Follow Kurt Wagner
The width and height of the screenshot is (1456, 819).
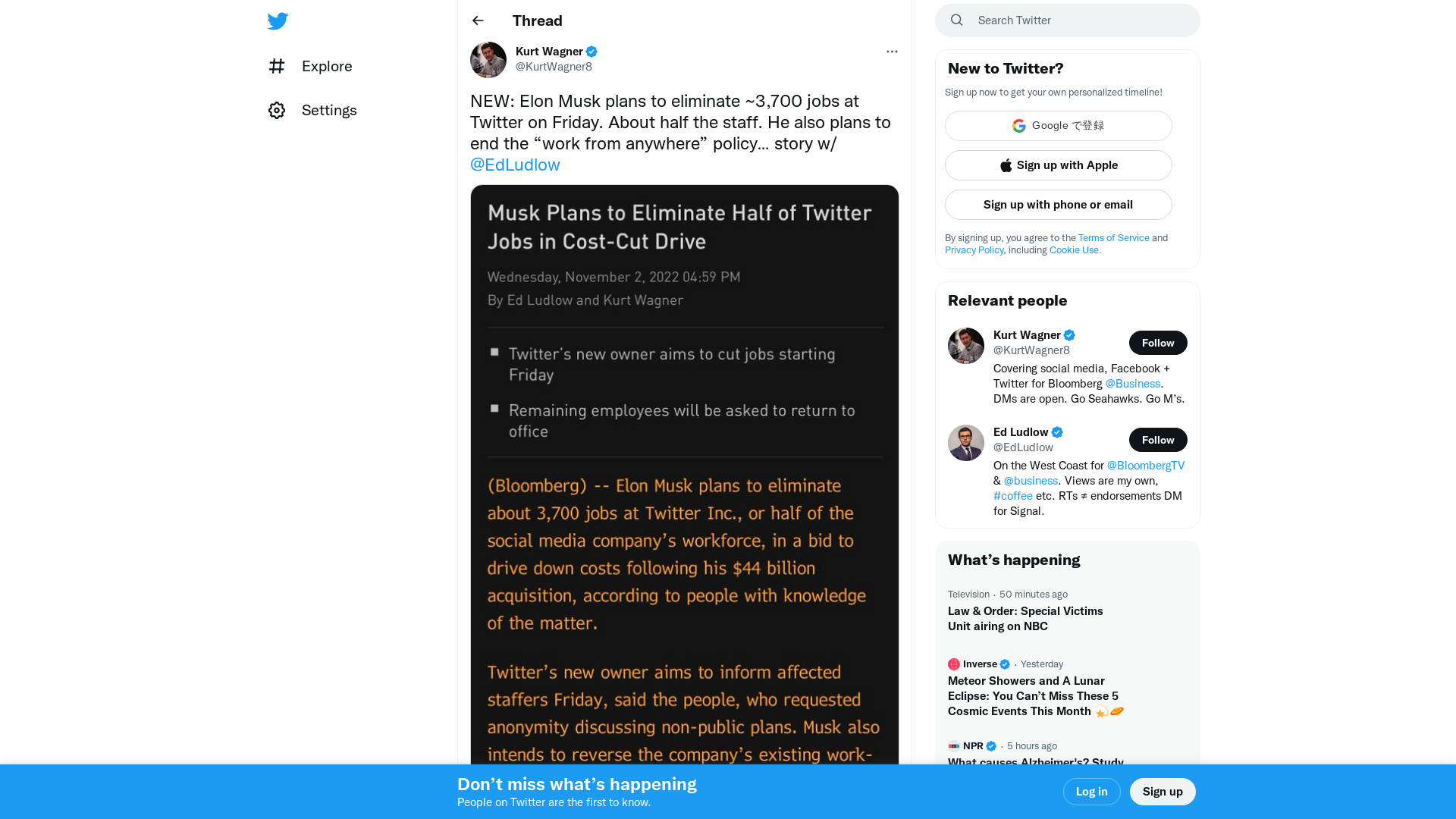[x=1158, y=343]
